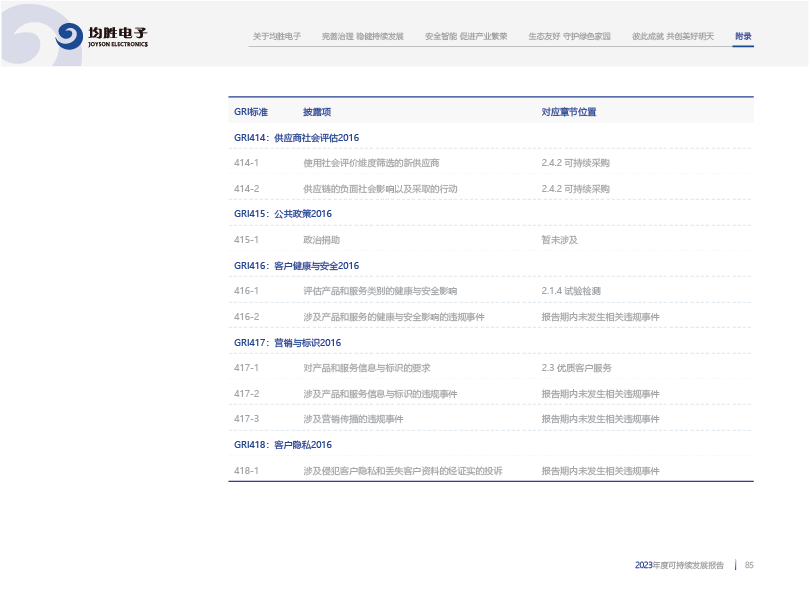Image resolution: width=809 pixels, height=596 pixels.
Task: Click the 对应章节位置 column header
Action: pyautogui.click(x=568, y=112)
